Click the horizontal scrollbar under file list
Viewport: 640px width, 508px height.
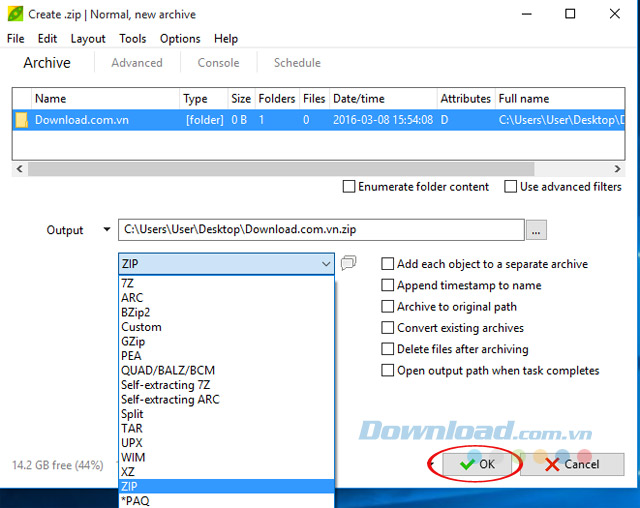point(300,170)
